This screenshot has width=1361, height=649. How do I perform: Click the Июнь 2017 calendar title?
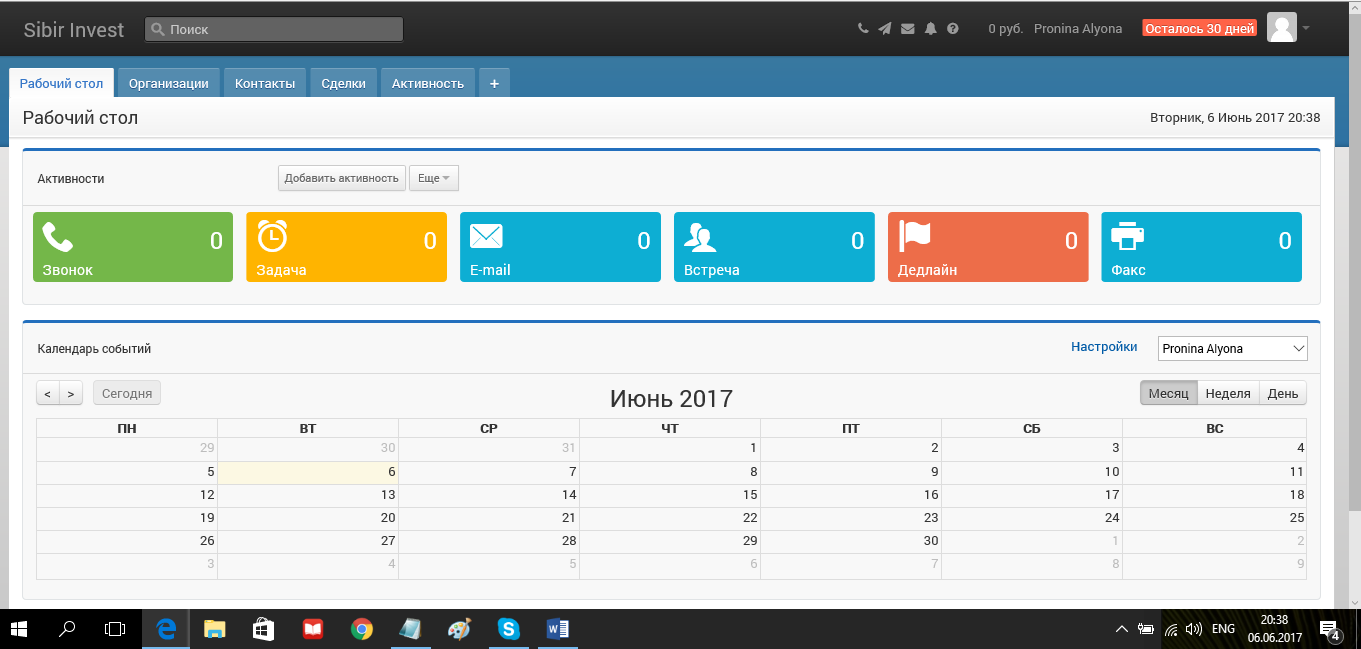point(671,398)
